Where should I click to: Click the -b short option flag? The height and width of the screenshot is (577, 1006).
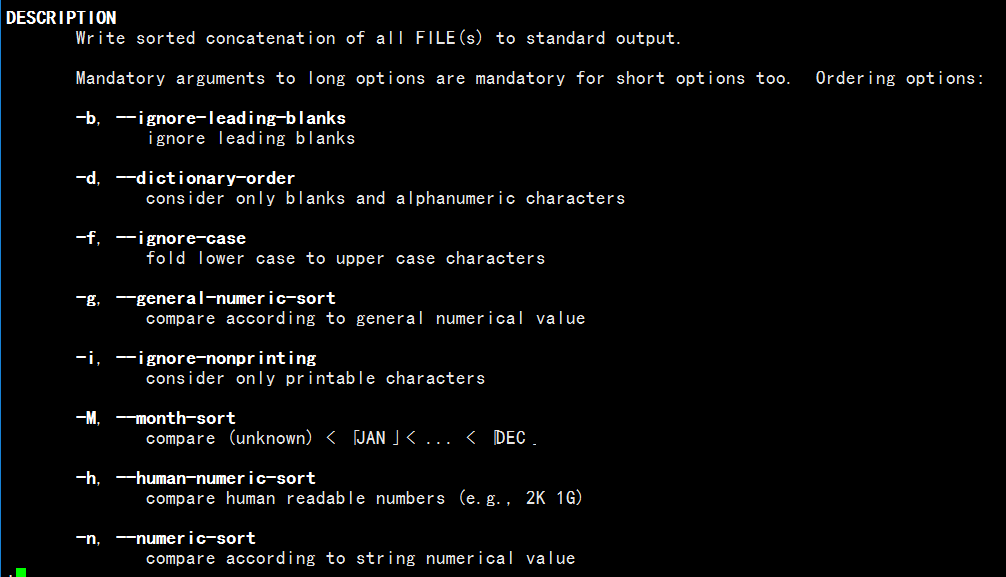tap(88, 119)
